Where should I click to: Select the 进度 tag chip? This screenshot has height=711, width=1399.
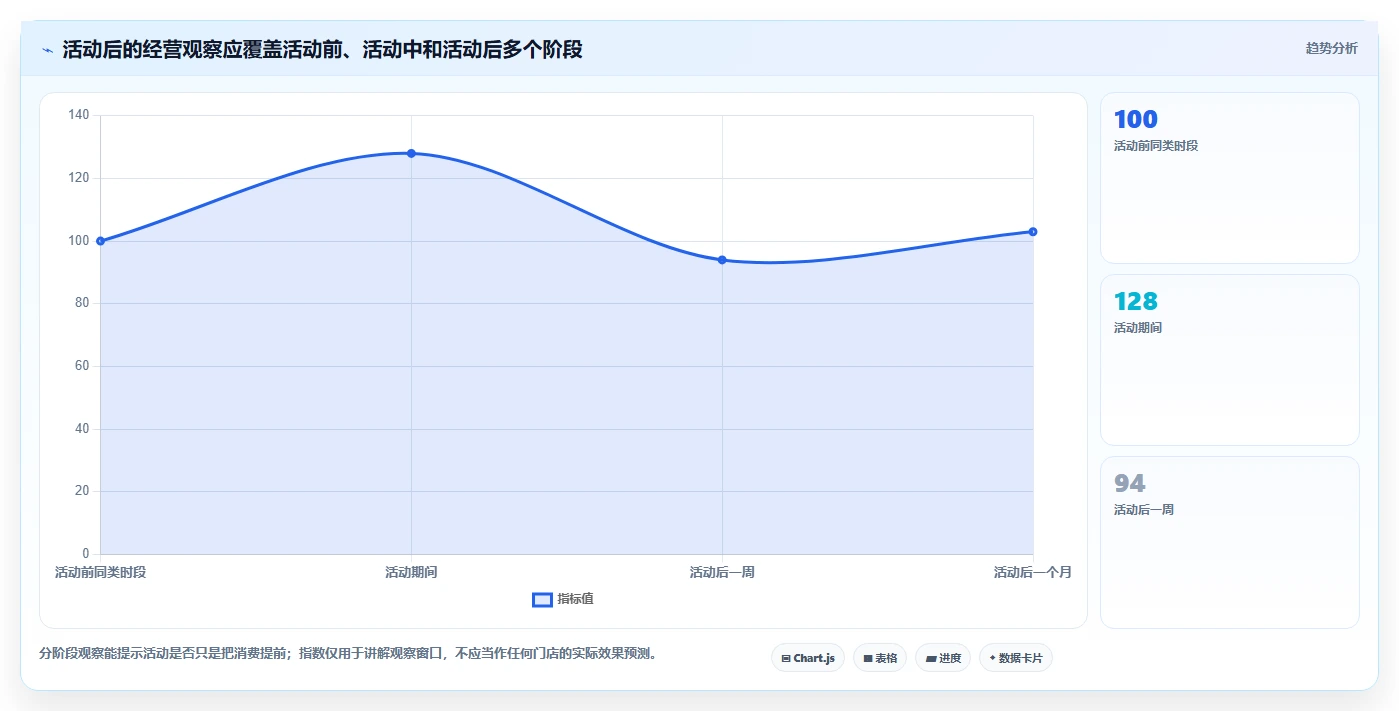(x=943, y=658)
